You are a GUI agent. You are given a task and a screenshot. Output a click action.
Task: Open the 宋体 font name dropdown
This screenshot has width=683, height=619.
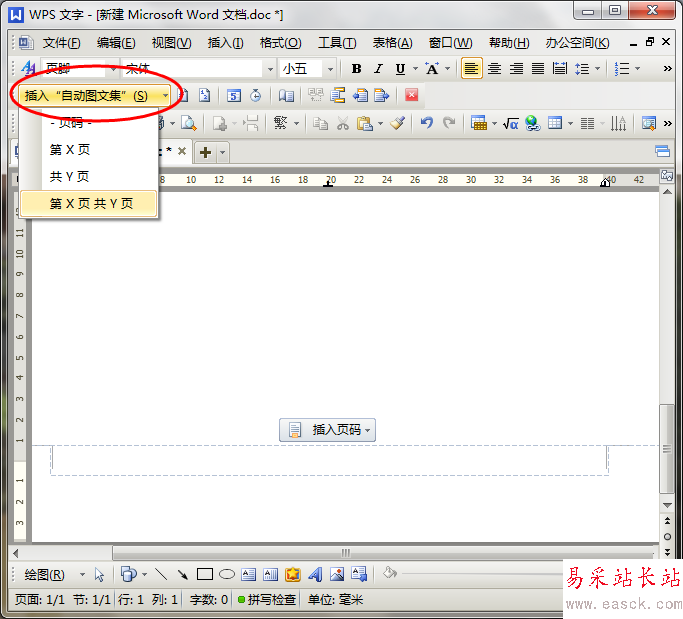click(x=270, y=69)
